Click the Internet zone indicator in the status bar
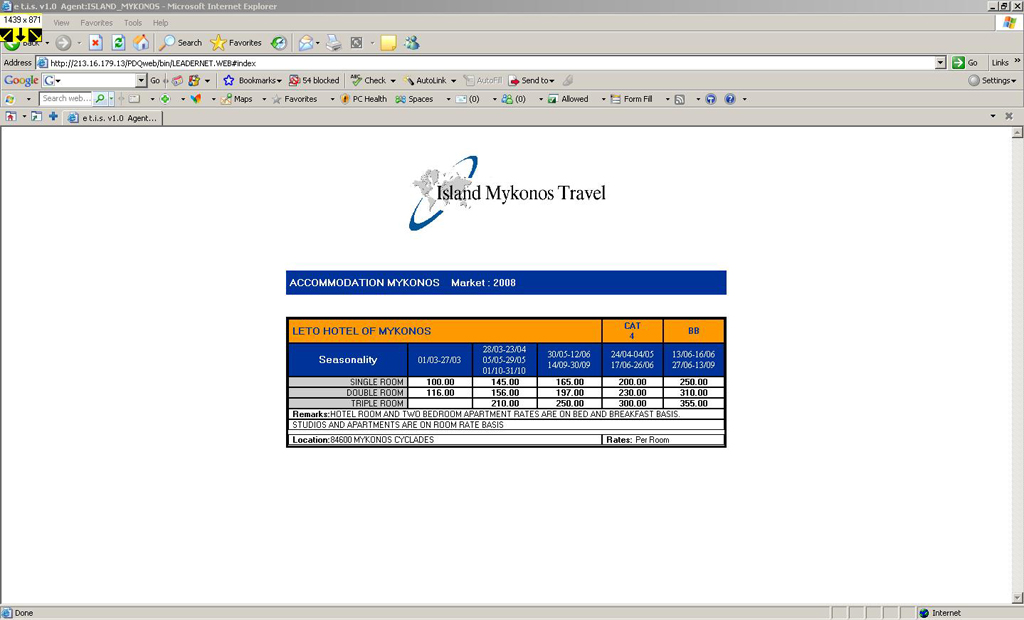The height and width of the screenshot is (620, 1024). tap(940, 613)
